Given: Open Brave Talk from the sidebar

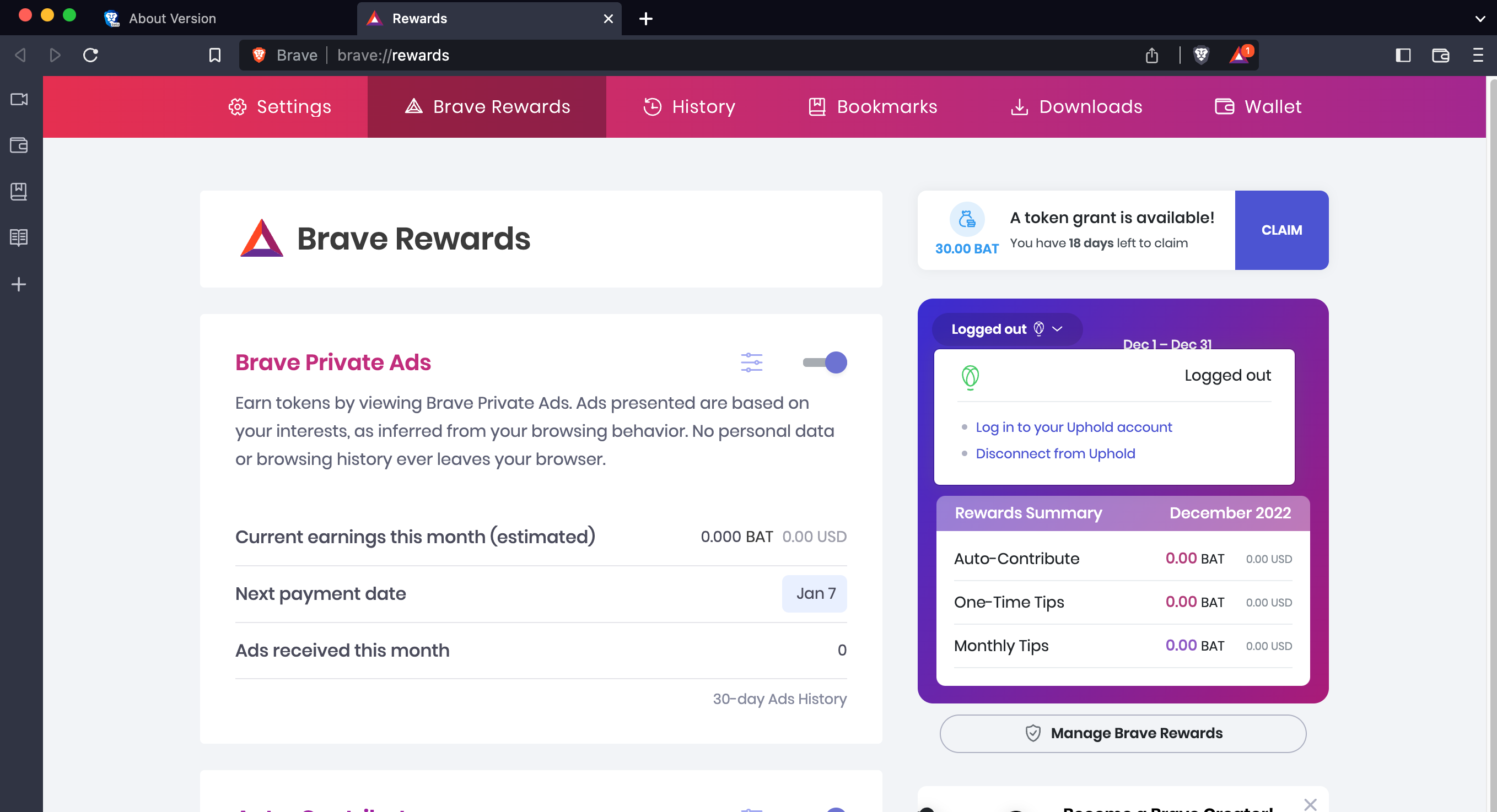Looking at the screenshot, I should click(x=19, y=99).
